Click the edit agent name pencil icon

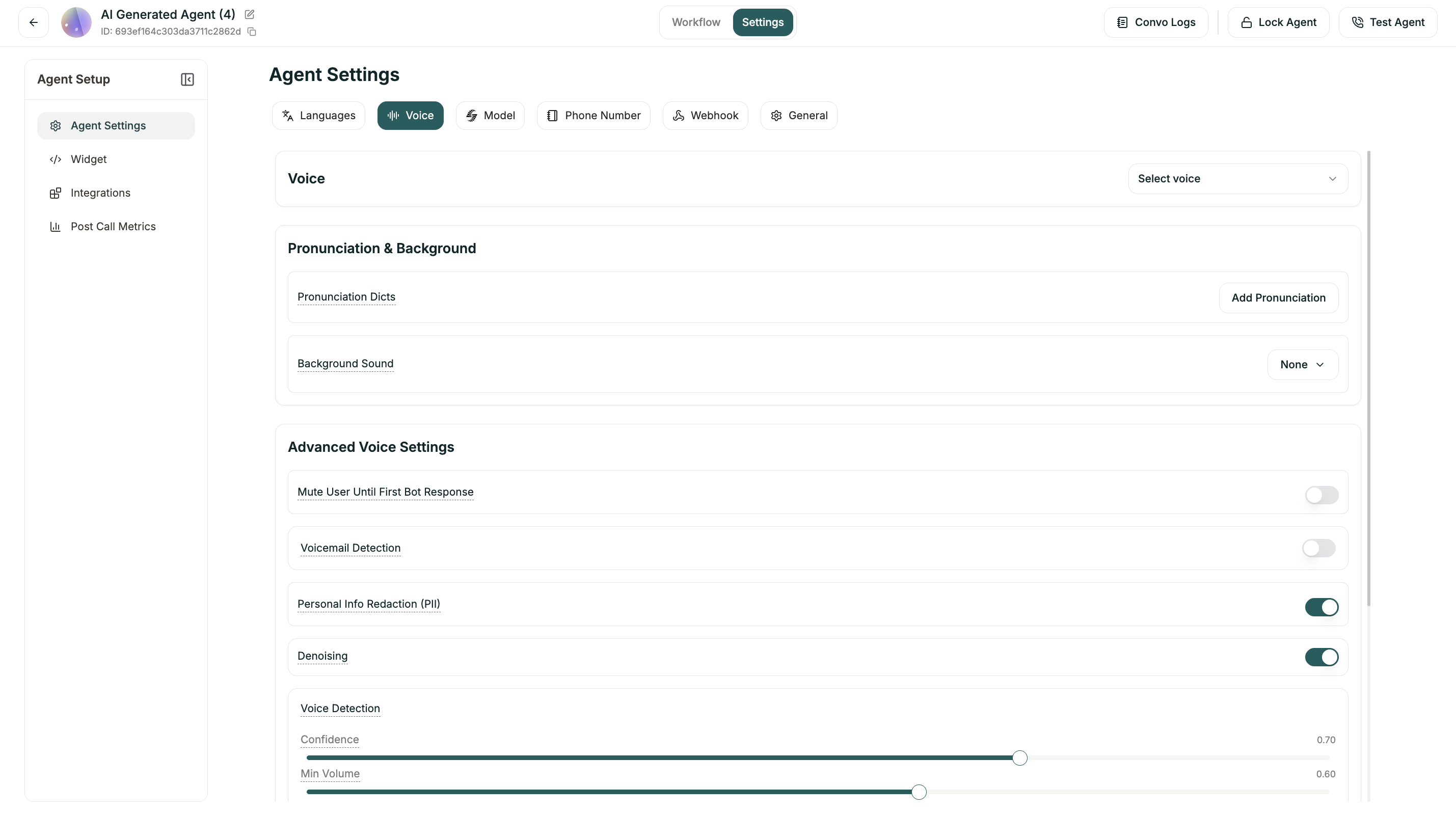pos(249,15)
